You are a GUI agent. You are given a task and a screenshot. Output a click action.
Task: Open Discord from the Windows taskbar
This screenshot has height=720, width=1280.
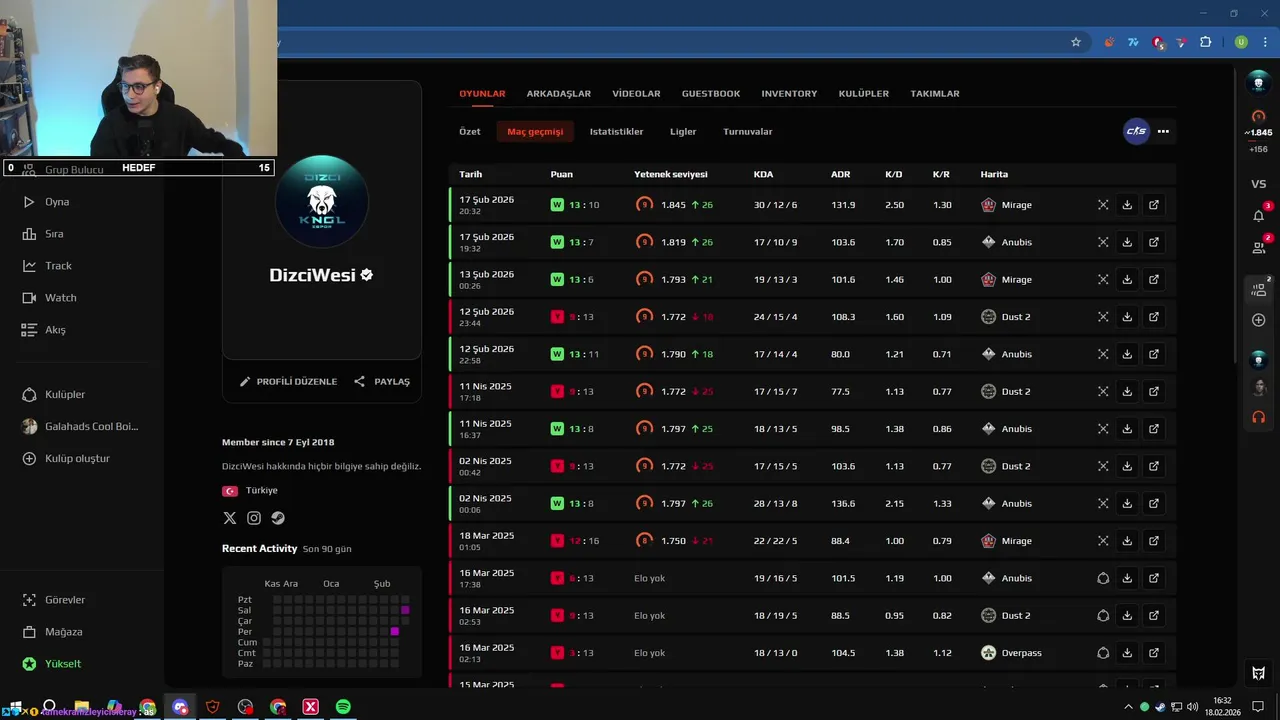[x=180, y=707]
